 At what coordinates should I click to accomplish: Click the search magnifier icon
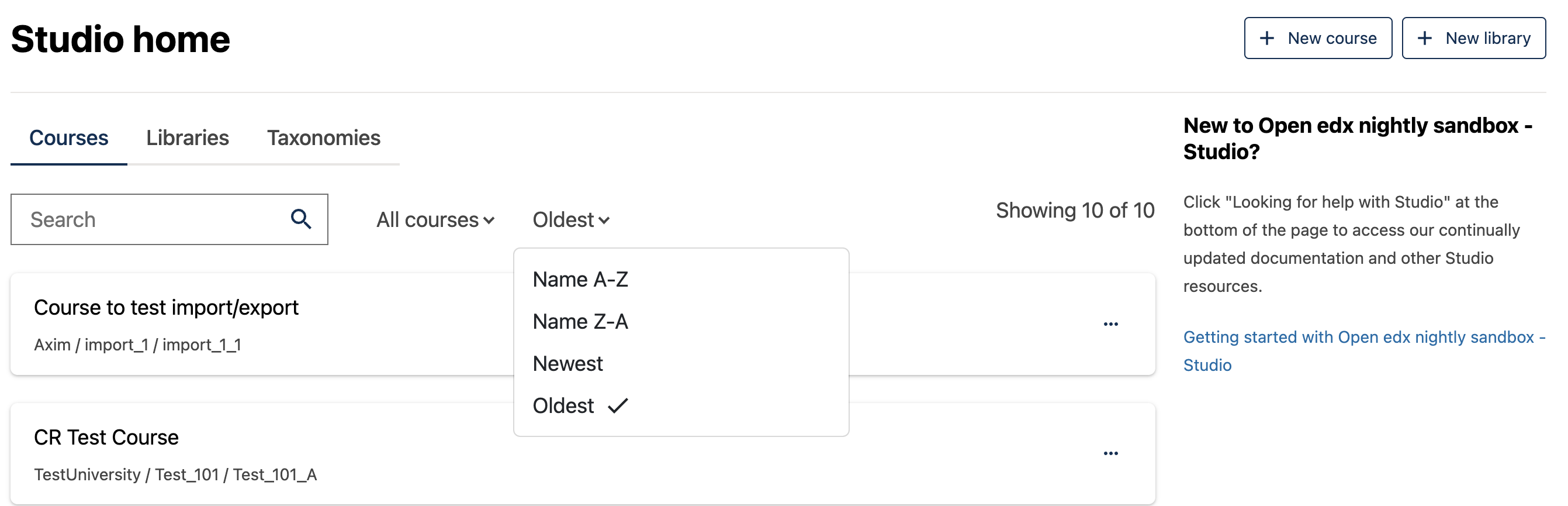[301, 219]
